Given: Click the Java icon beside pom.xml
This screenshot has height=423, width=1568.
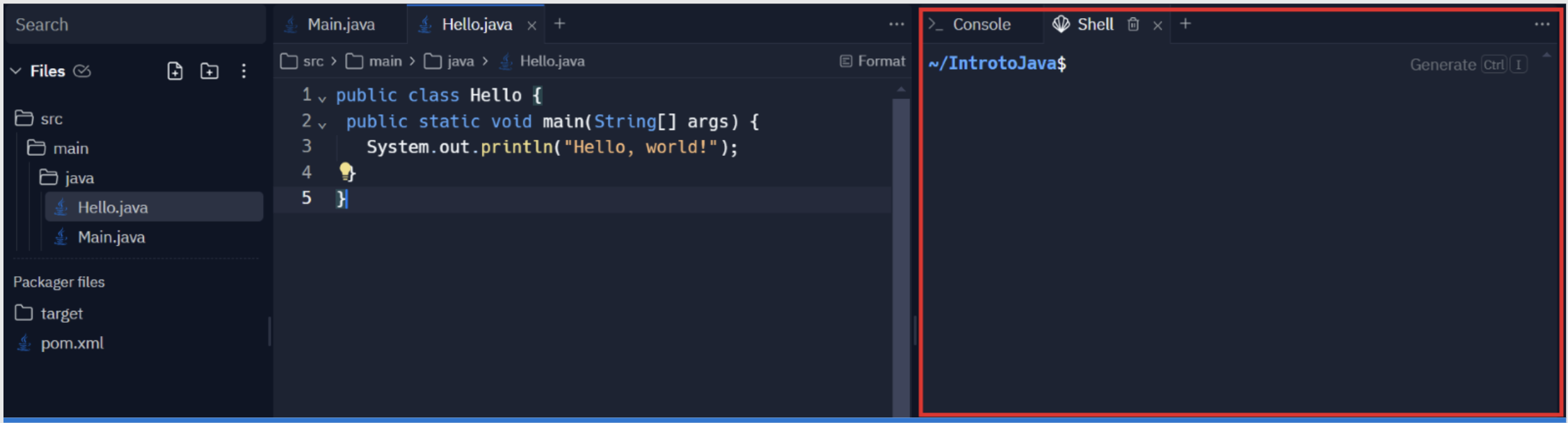Looking at the screenshot, I should click(x=24, y=343).
